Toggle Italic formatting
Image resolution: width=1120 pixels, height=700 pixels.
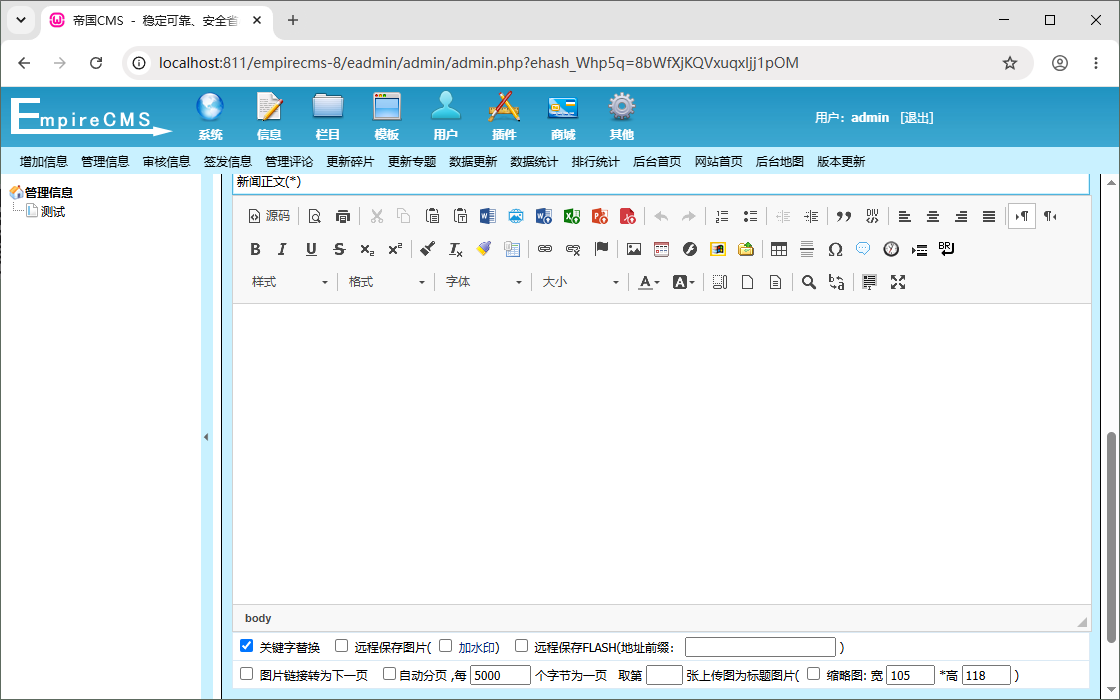[282, 249]
